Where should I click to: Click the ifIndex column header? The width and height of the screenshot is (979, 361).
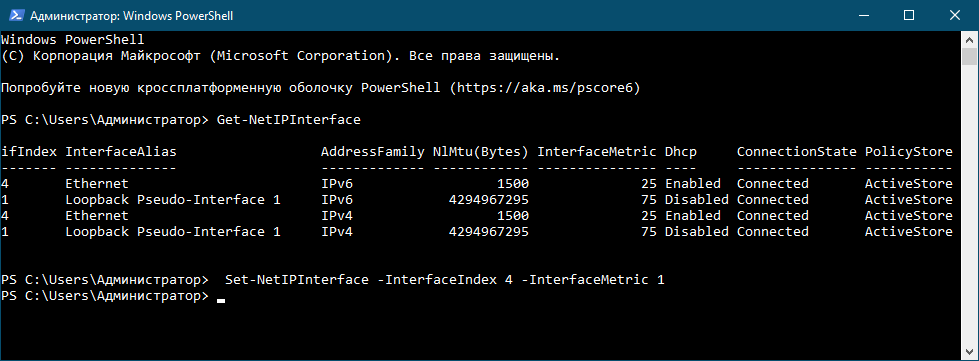coord(29,152)
